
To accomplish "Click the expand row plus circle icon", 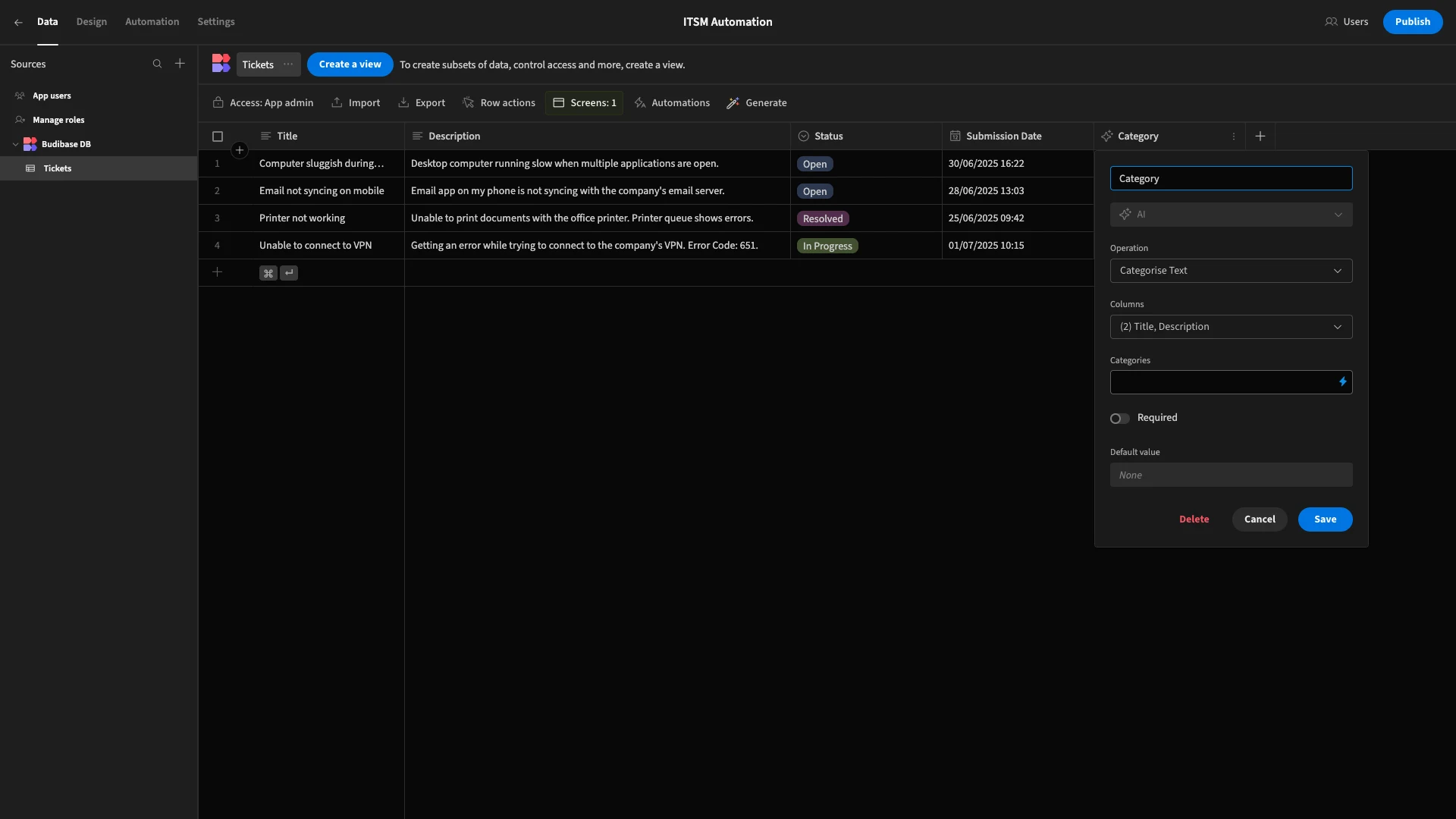I will [x=240, y=150].
